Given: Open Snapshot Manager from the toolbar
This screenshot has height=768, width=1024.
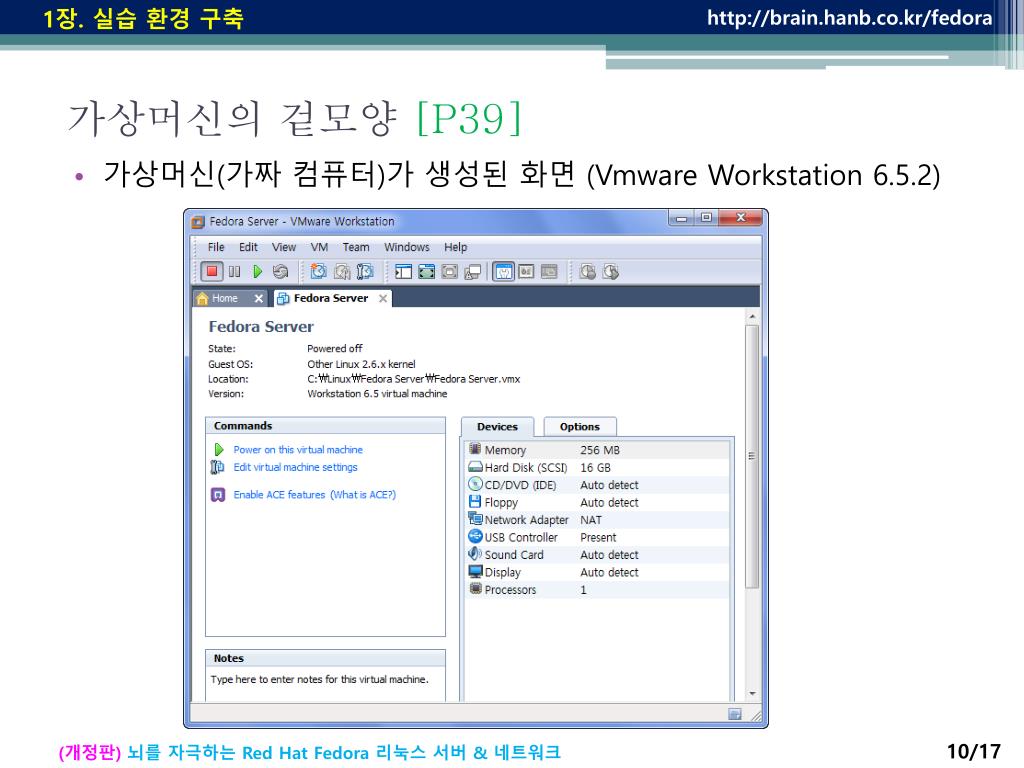Looking at the screenshot, I should pyautogui.click(x=365, y=271).
